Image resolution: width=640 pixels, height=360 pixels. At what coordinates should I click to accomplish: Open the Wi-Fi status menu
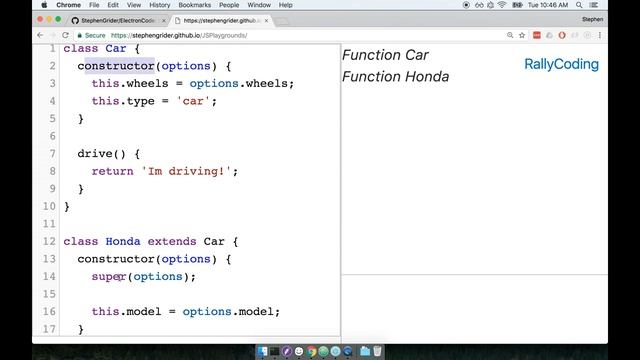(x=502, y=5)
